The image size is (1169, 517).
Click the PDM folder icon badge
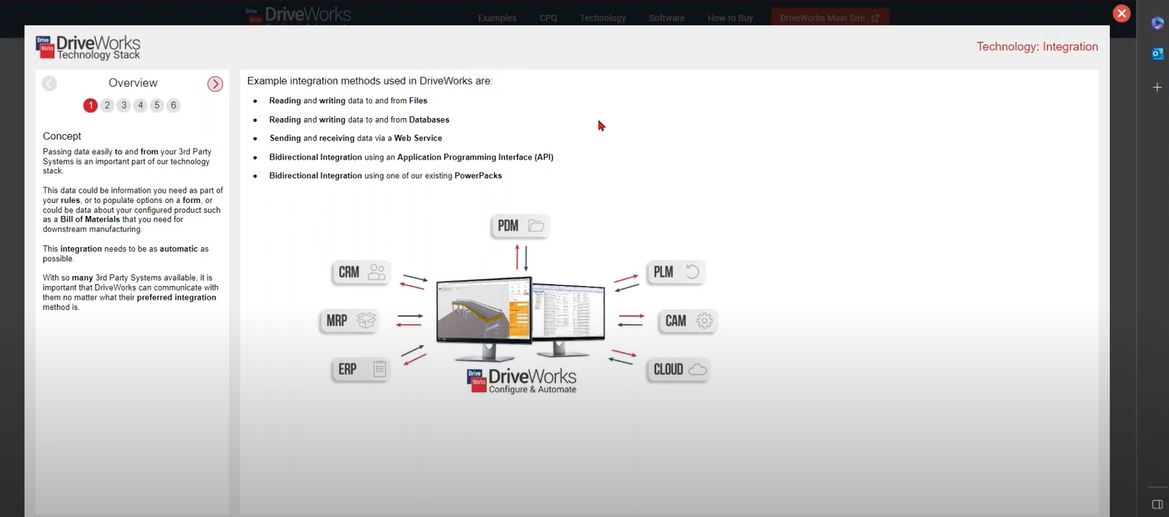pos(520,226)
